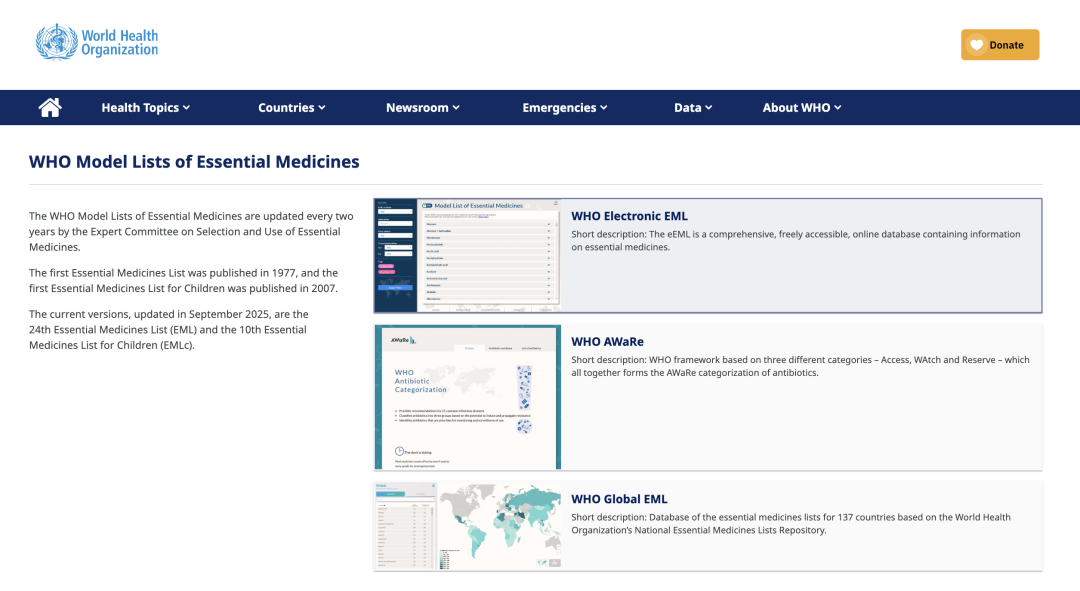Click the WHO Model Lists of Essential Medicines heading

click(194, 162)
